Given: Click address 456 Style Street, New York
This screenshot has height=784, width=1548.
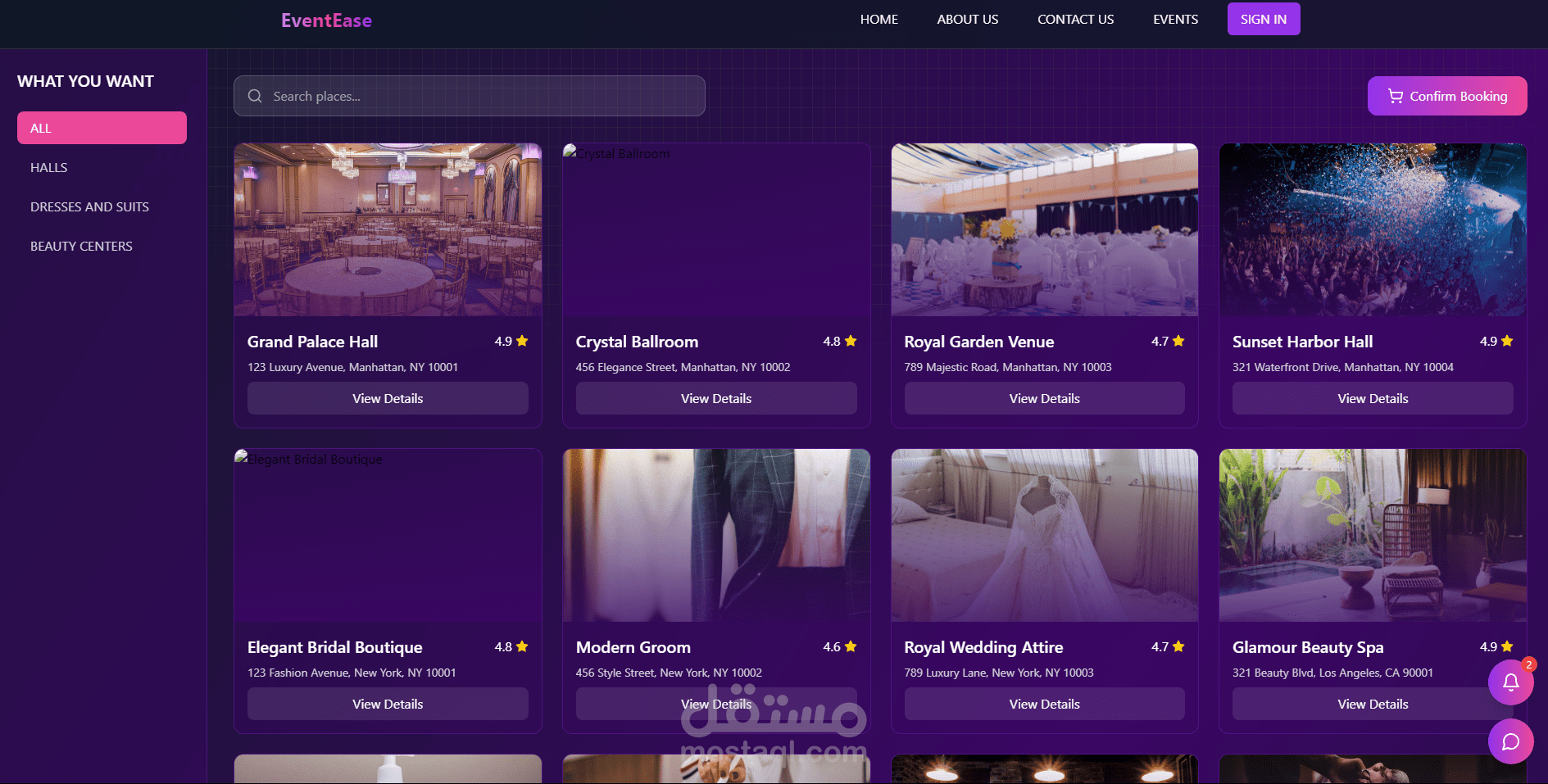Looking at the screenshot, I should [669, 673].
